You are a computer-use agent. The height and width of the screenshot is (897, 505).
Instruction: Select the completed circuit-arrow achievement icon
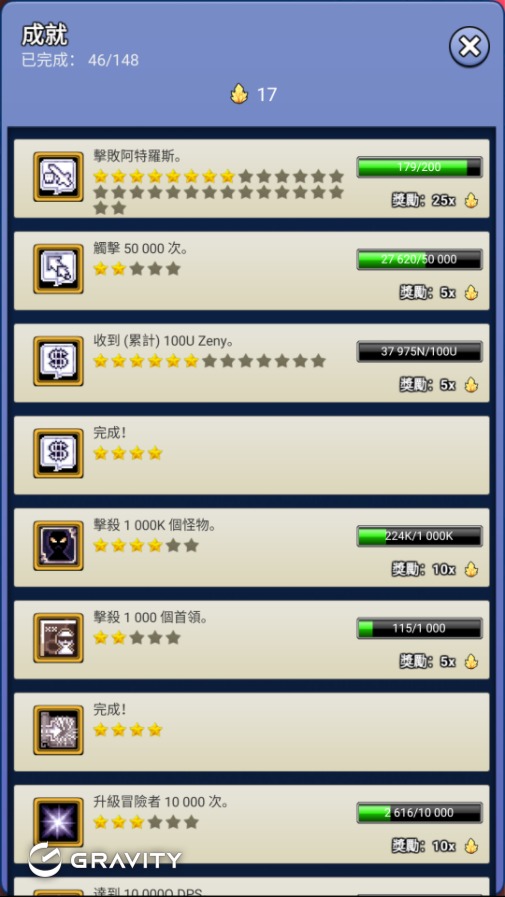point(58,730)
